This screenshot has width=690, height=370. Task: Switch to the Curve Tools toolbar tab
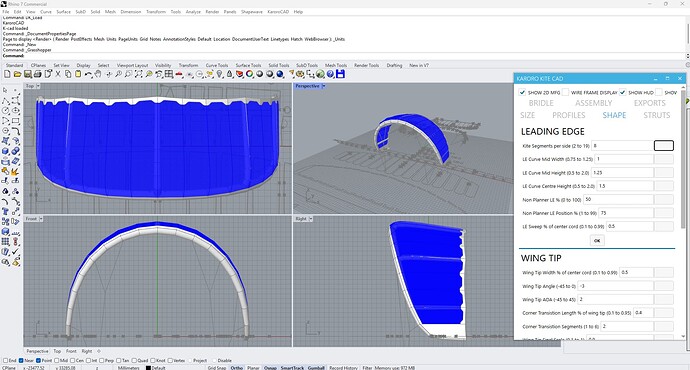(217, 65)
